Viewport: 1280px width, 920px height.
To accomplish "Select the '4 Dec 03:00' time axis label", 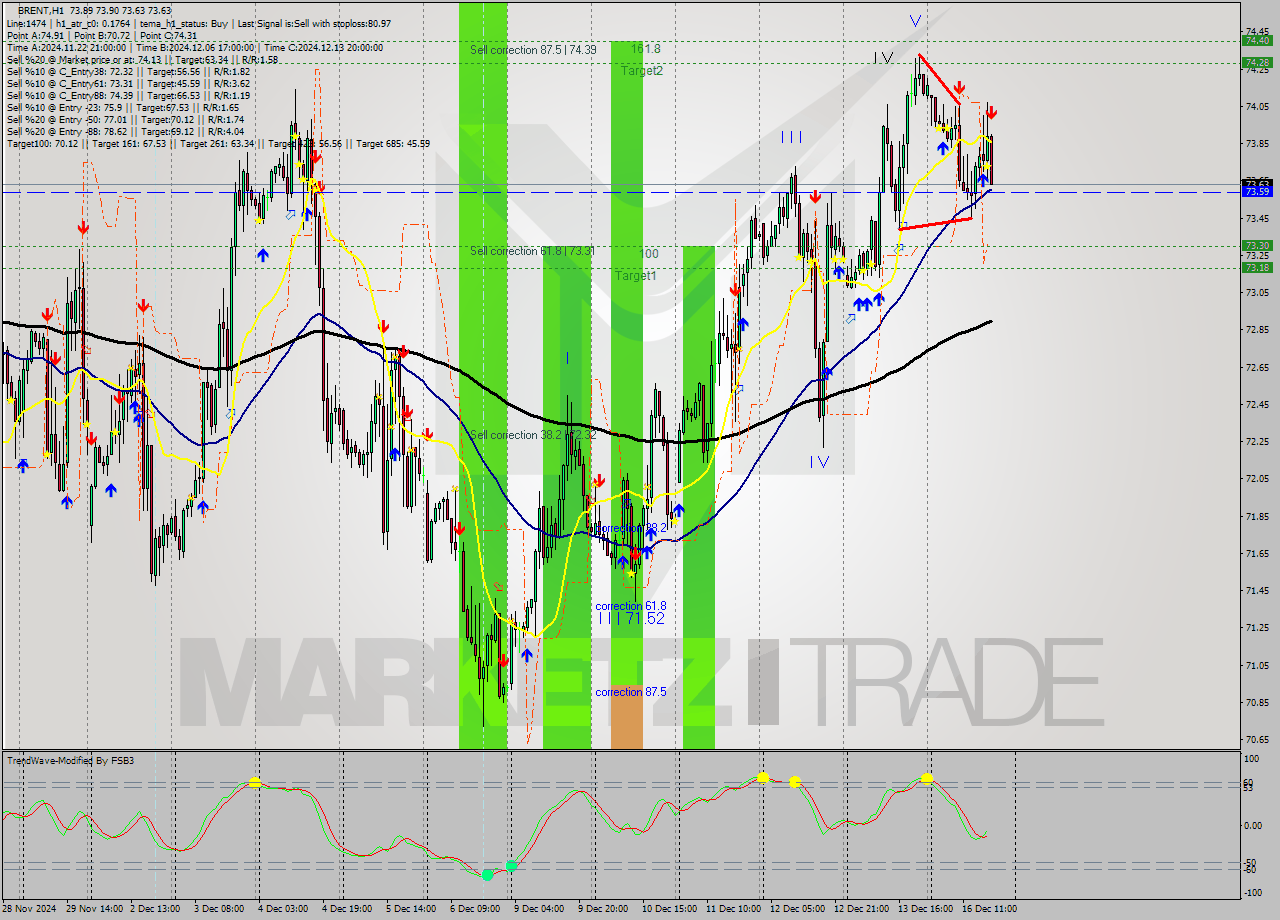I will pos(282,909).
